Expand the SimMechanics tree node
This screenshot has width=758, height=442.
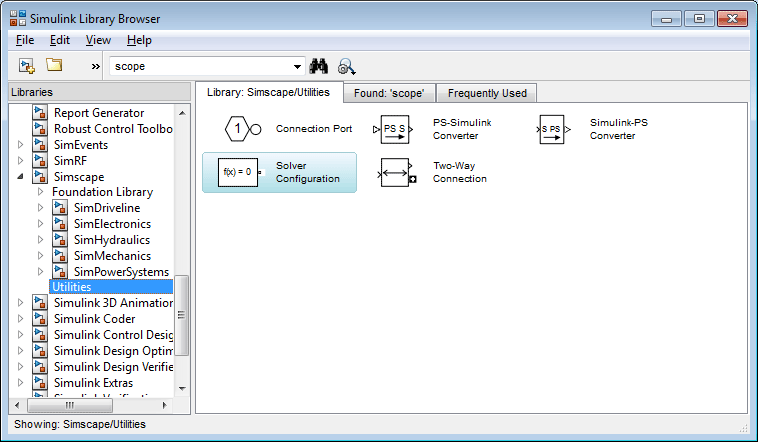coord(41,256)
